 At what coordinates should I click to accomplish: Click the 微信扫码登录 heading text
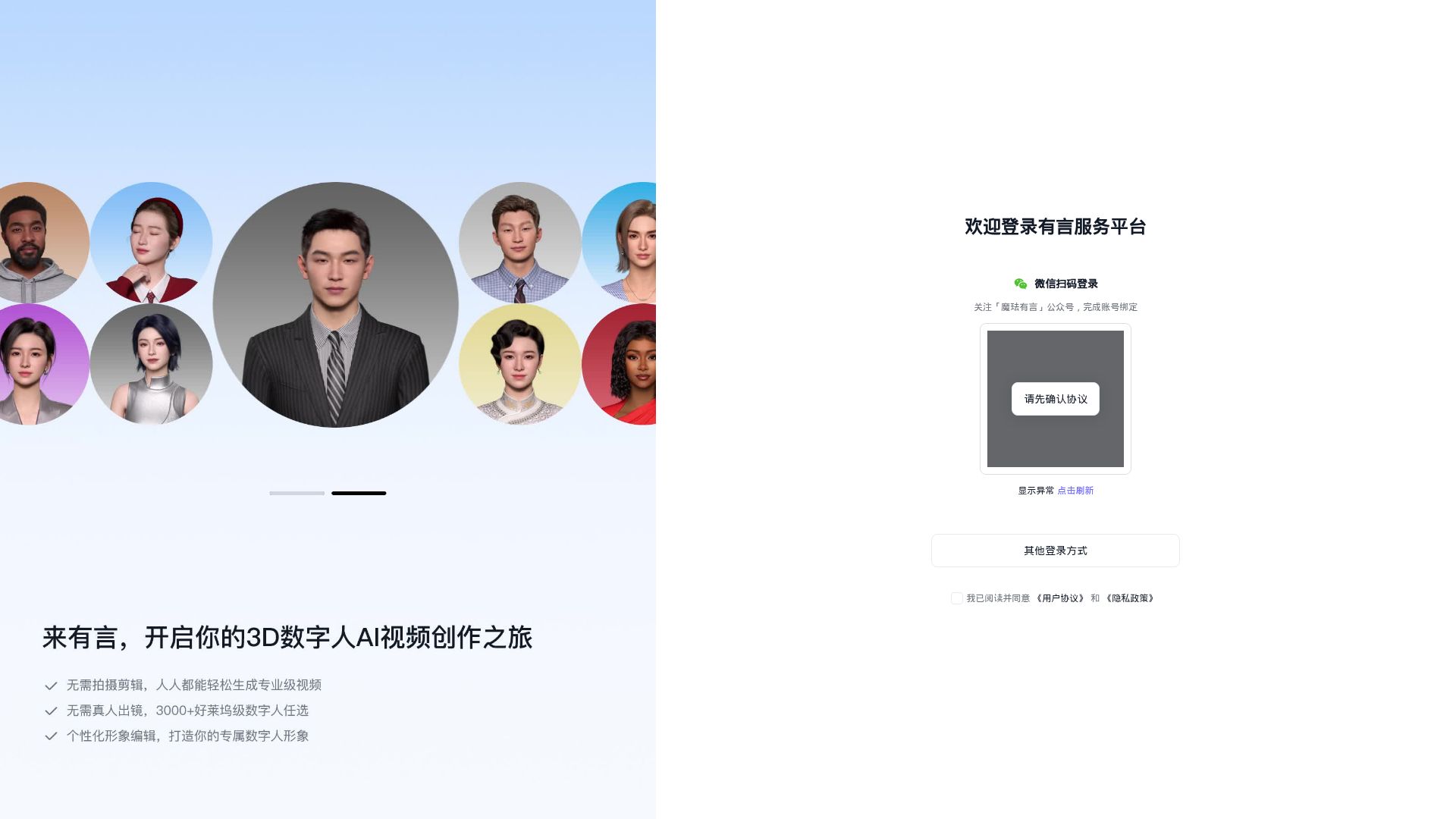point(1065,284)
